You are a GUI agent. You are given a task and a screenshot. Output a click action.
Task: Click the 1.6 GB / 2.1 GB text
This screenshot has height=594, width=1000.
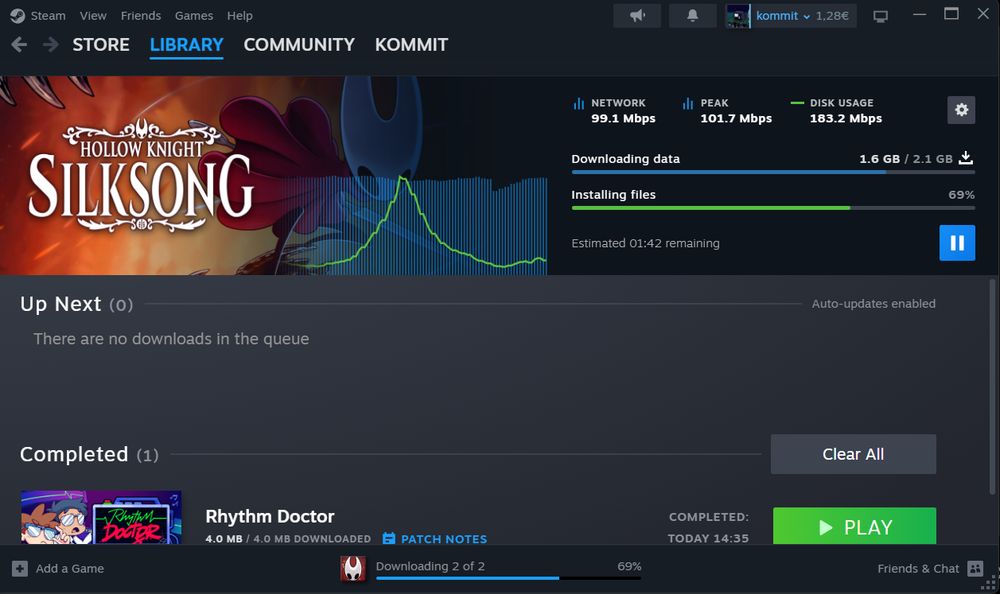click(906, 159)
